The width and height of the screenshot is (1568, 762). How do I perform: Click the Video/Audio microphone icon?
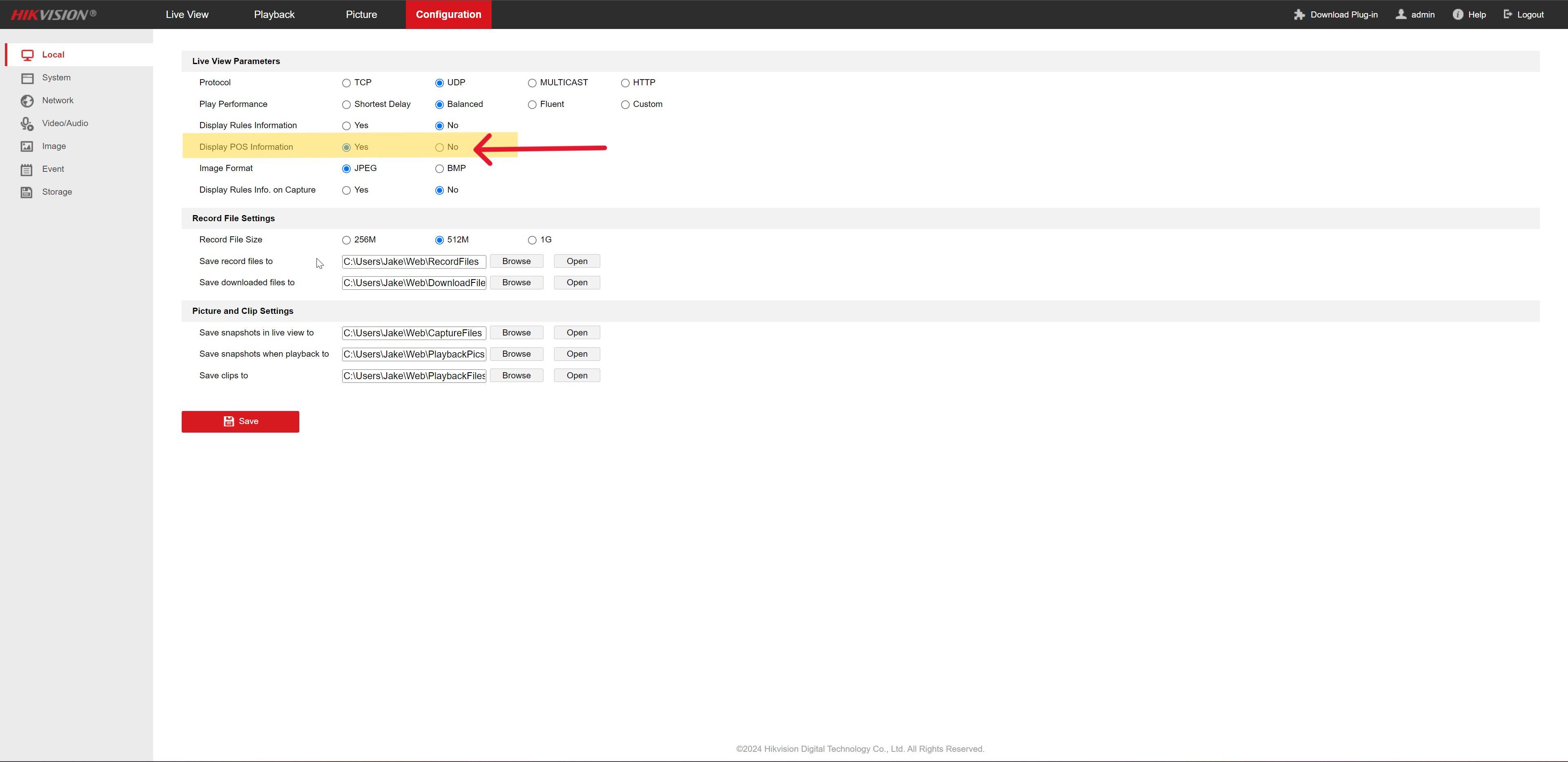point(27,124)
